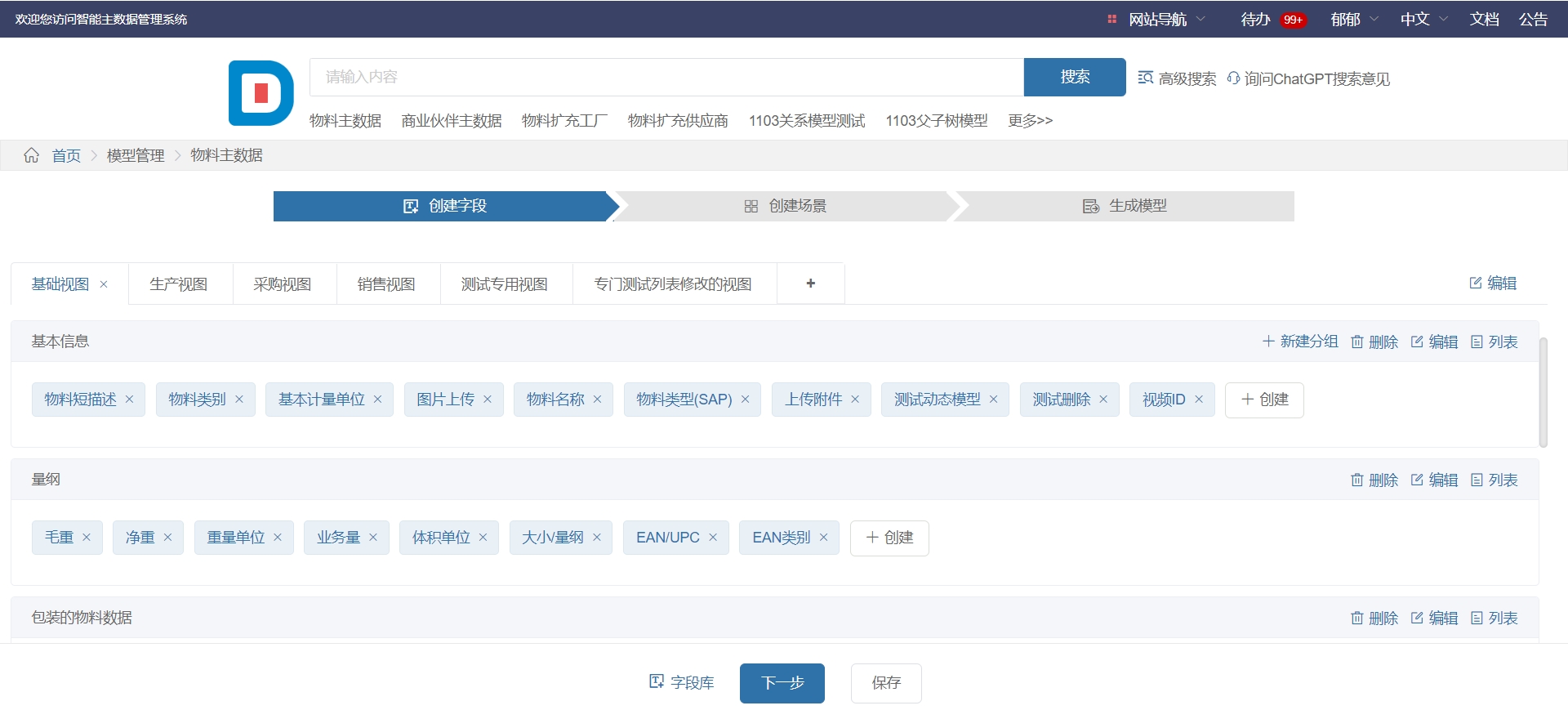The height and width of the screenshot is (719, 1568).
Task: Open the 文档 link
Action: tap(1484, 20)
